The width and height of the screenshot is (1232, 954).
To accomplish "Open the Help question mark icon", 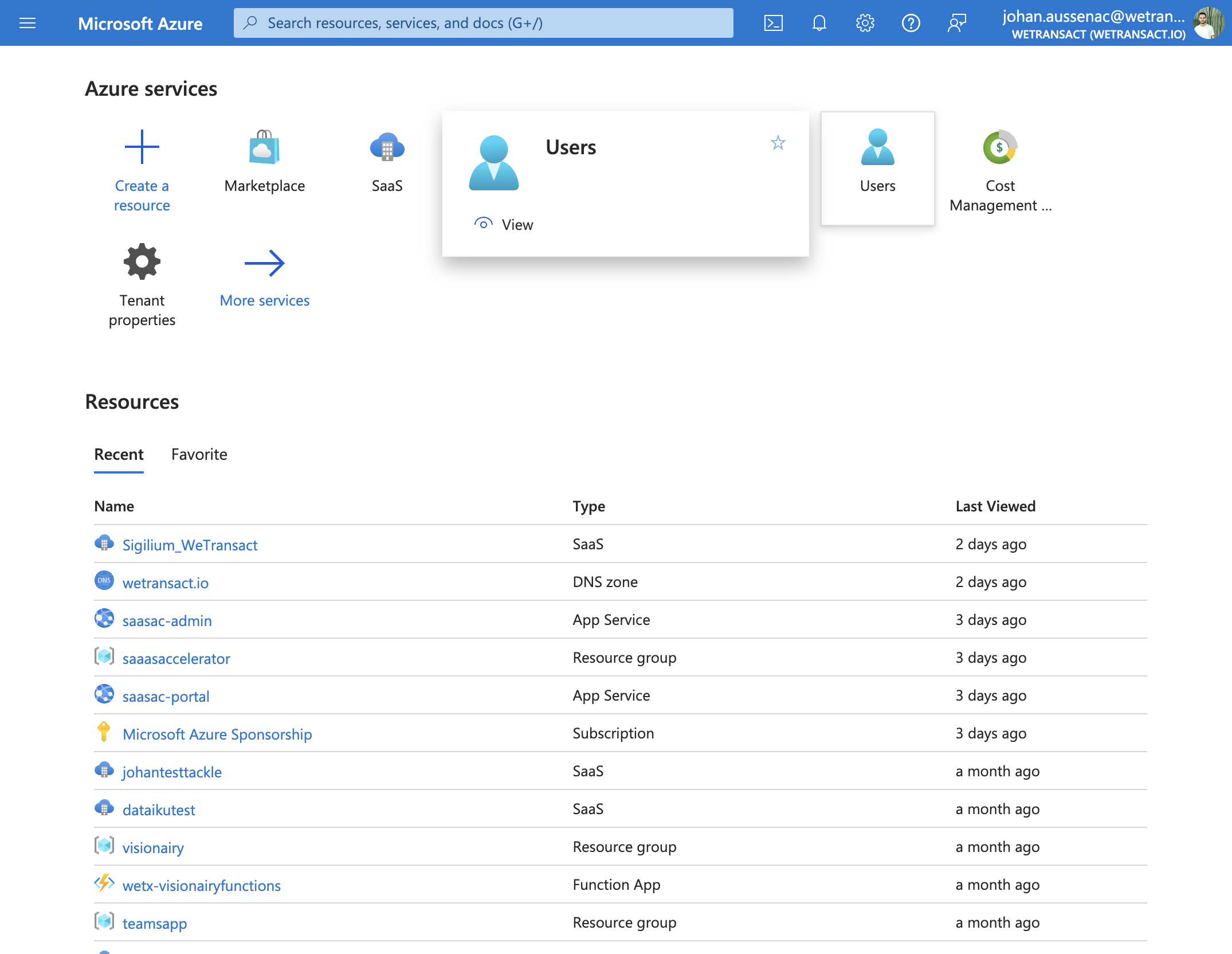I will coord(911,23).
